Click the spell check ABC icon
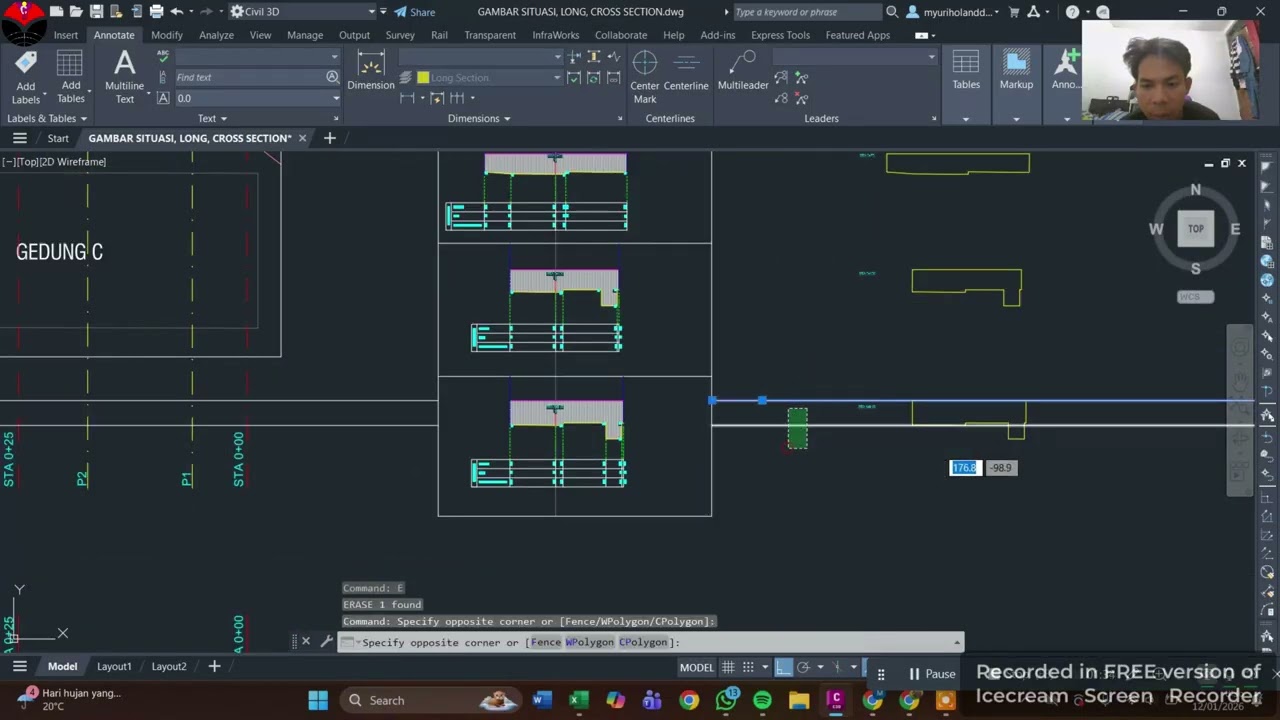Screen dimensions: 1280x720 tap(163, 57)
